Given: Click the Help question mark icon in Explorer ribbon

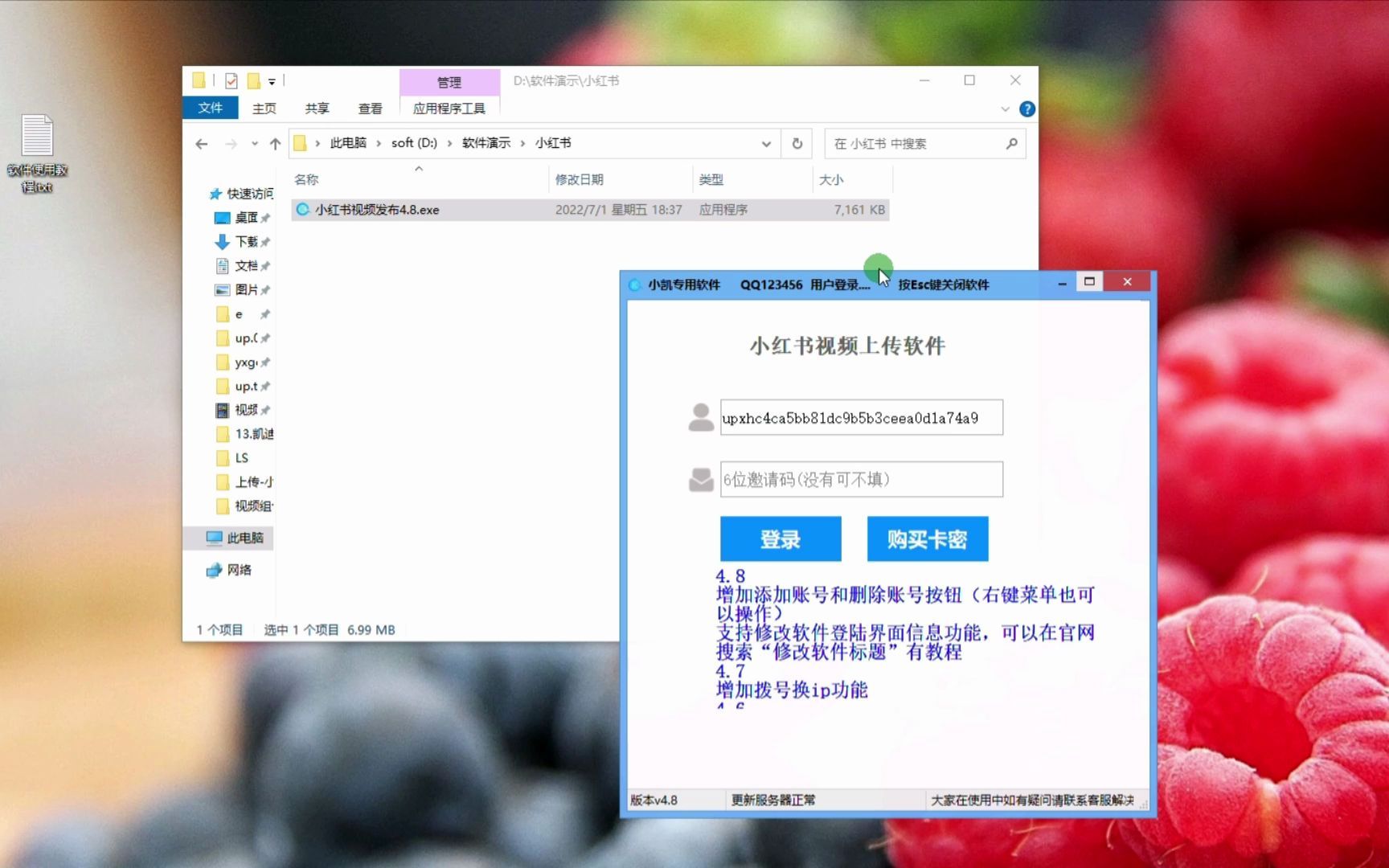Looking at the screenshot, I should click(x=1026, y=108).
